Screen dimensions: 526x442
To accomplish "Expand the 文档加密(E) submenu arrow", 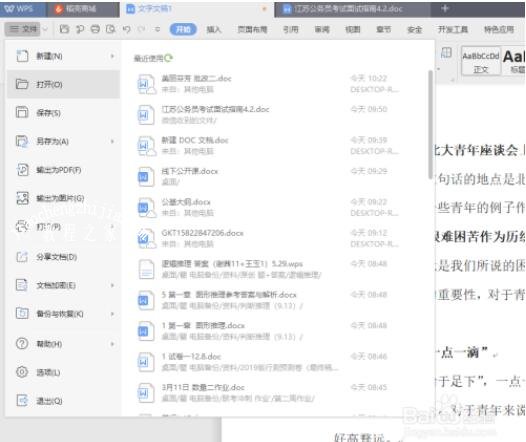I will [112, 285].
